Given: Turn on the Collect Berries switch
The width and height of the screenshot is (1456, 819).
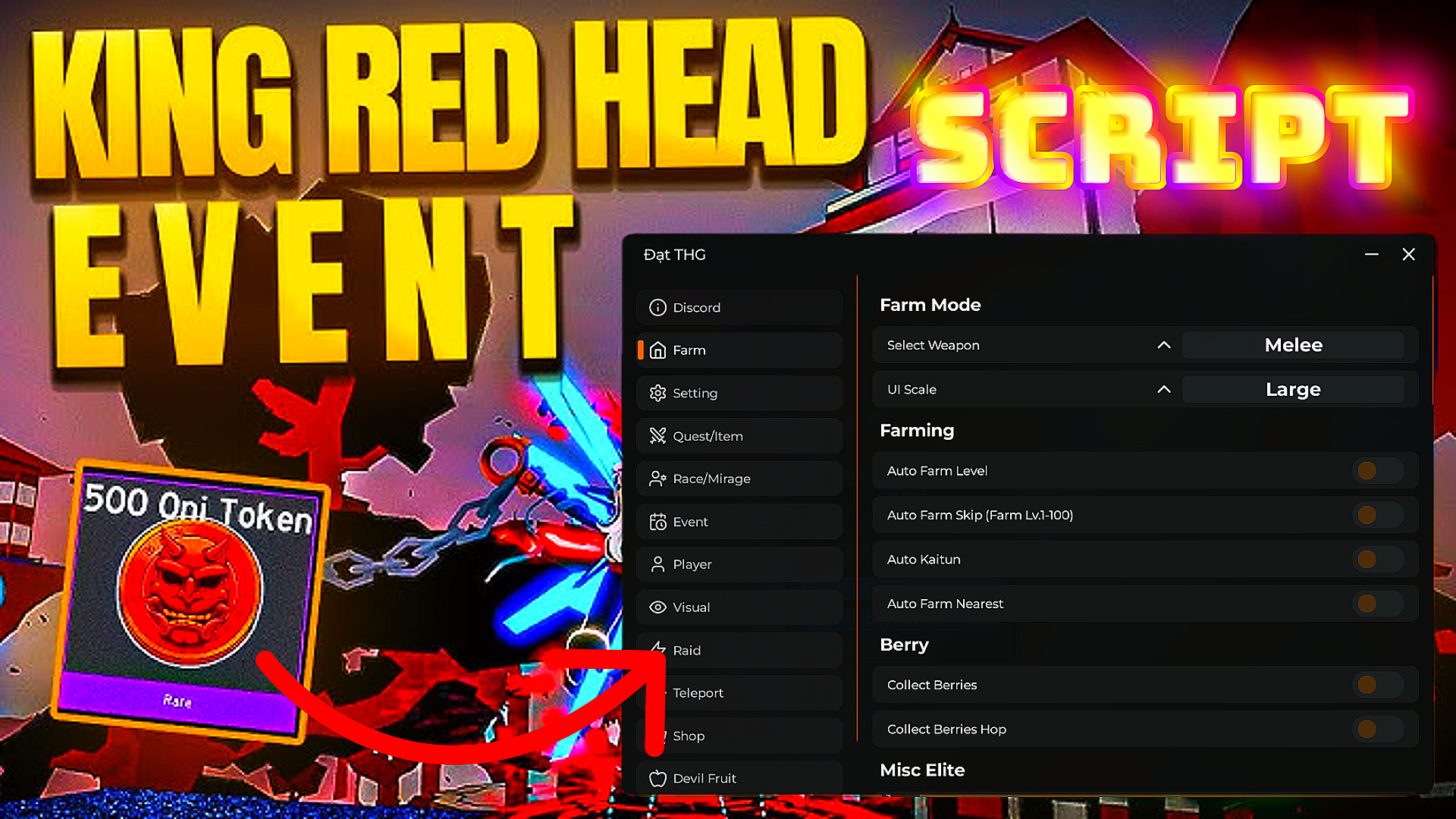Looking at the screenshot, I should tap(1377, 685).
